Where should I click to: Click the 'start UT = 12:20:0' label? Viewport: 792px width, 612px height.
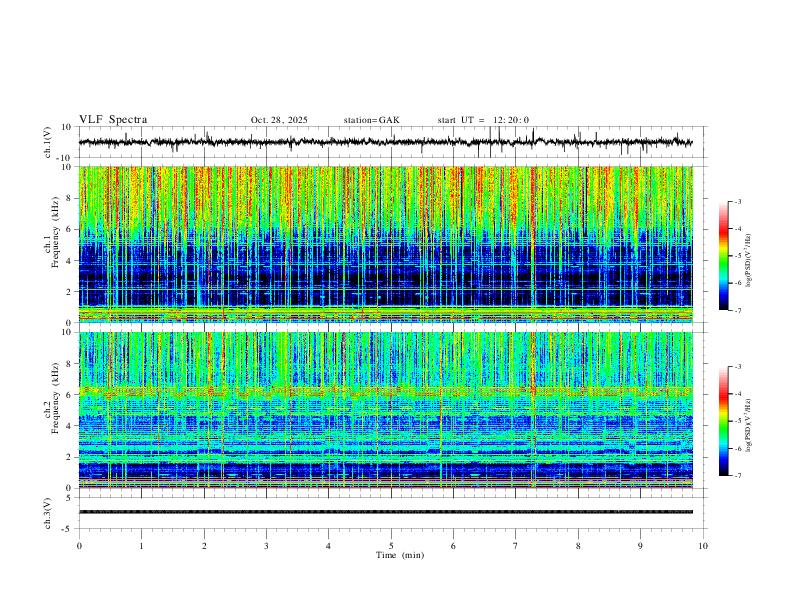pos(483,120)
